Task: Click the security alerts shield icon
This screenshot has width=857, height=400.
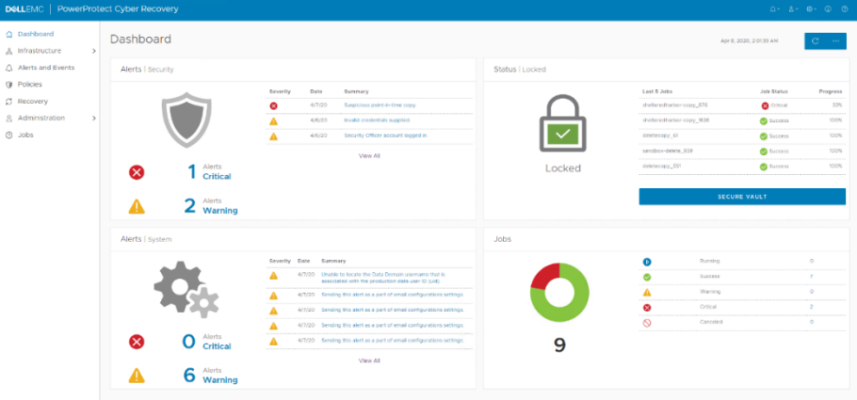Action: coord(187,119)
